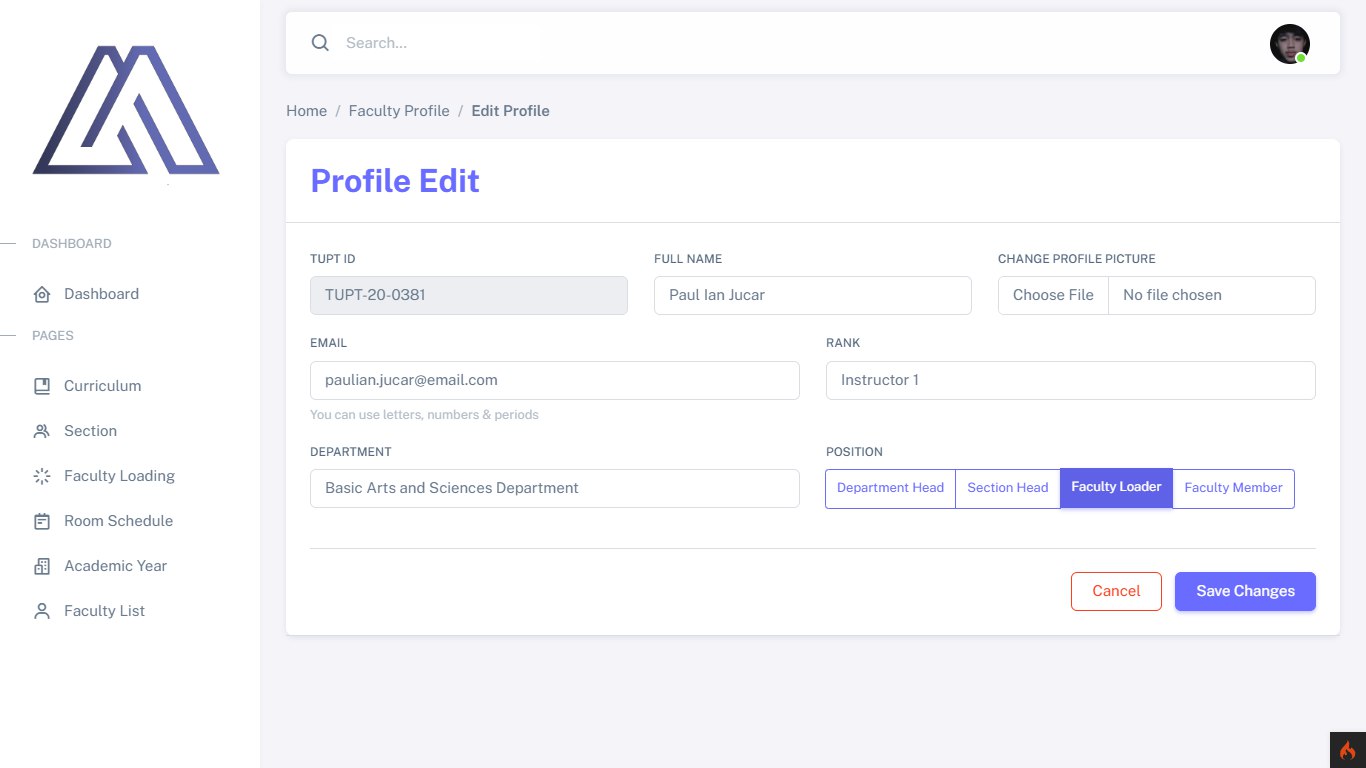Click the 'POSITION' label
The width and height of the screenshot is (1366, 768).
[854, 452]
